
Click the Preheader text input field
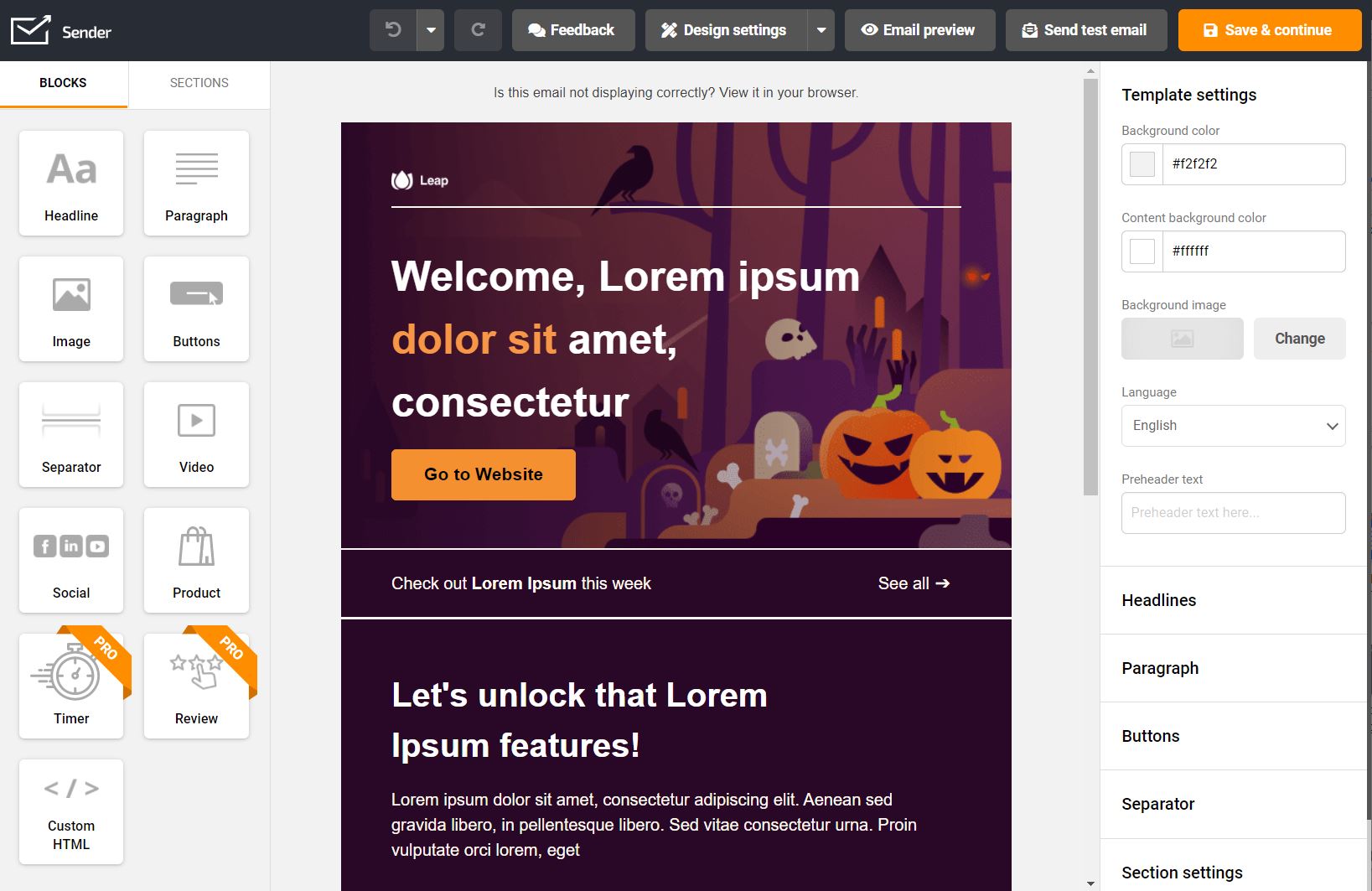tap(1233, 513)
